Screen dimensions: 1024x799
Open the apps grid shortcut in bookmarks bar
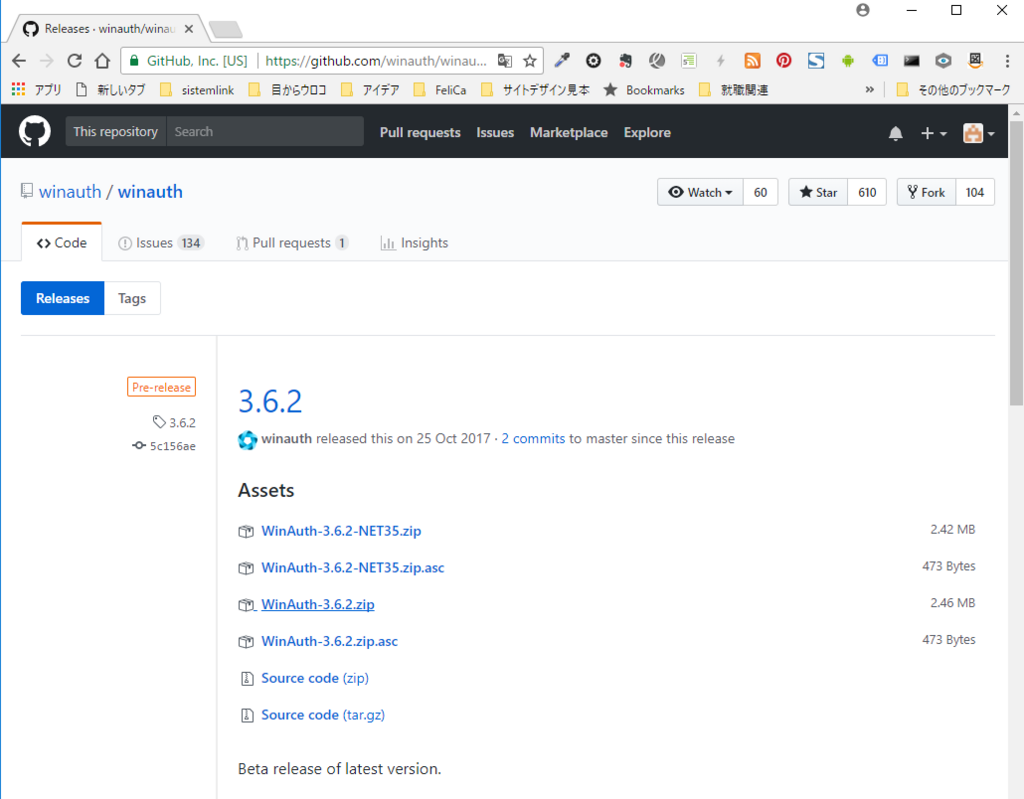tap(18, 90)
